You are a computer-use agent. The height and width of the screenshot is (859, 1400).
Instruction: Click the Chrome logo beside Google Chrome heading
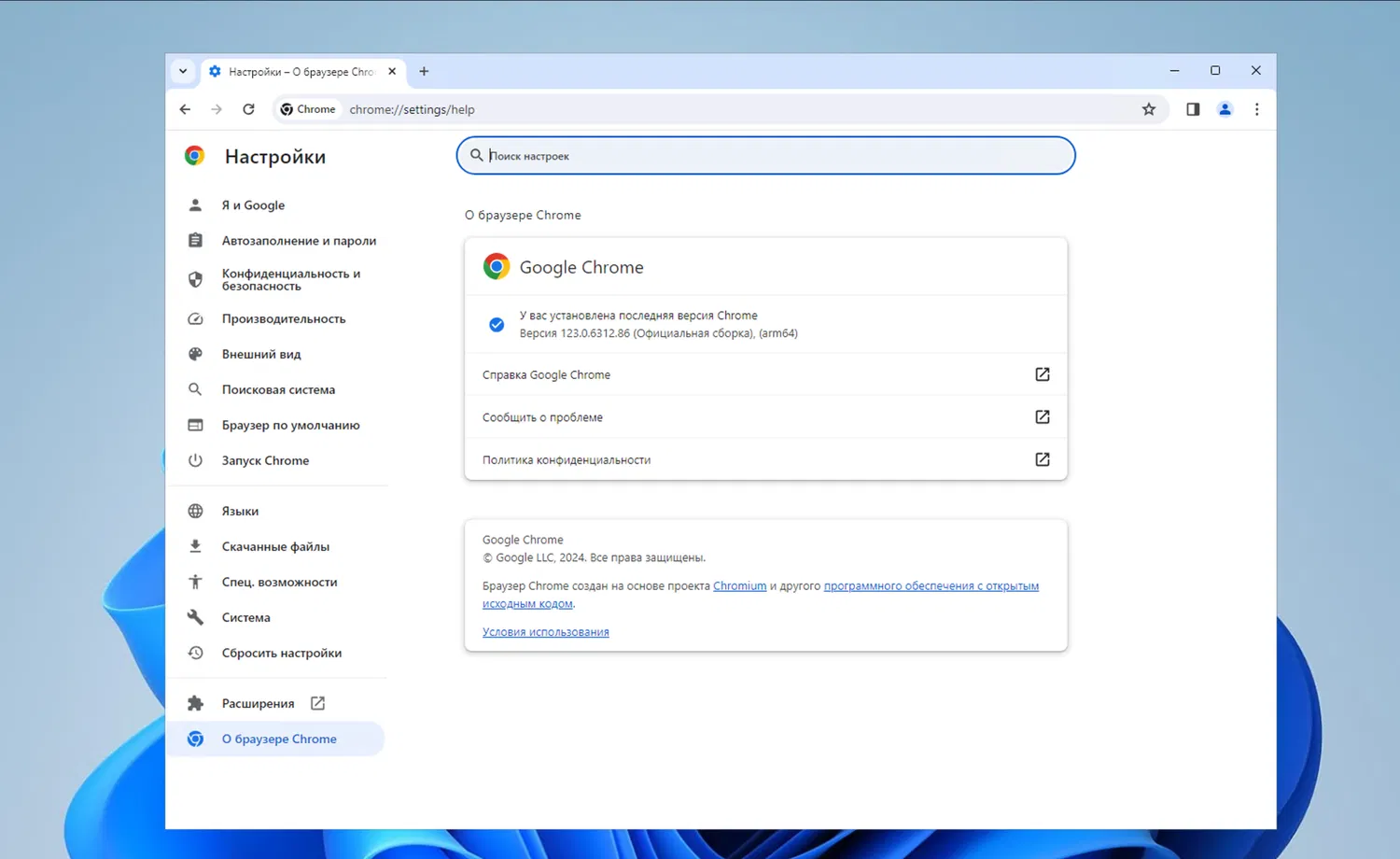497,267
